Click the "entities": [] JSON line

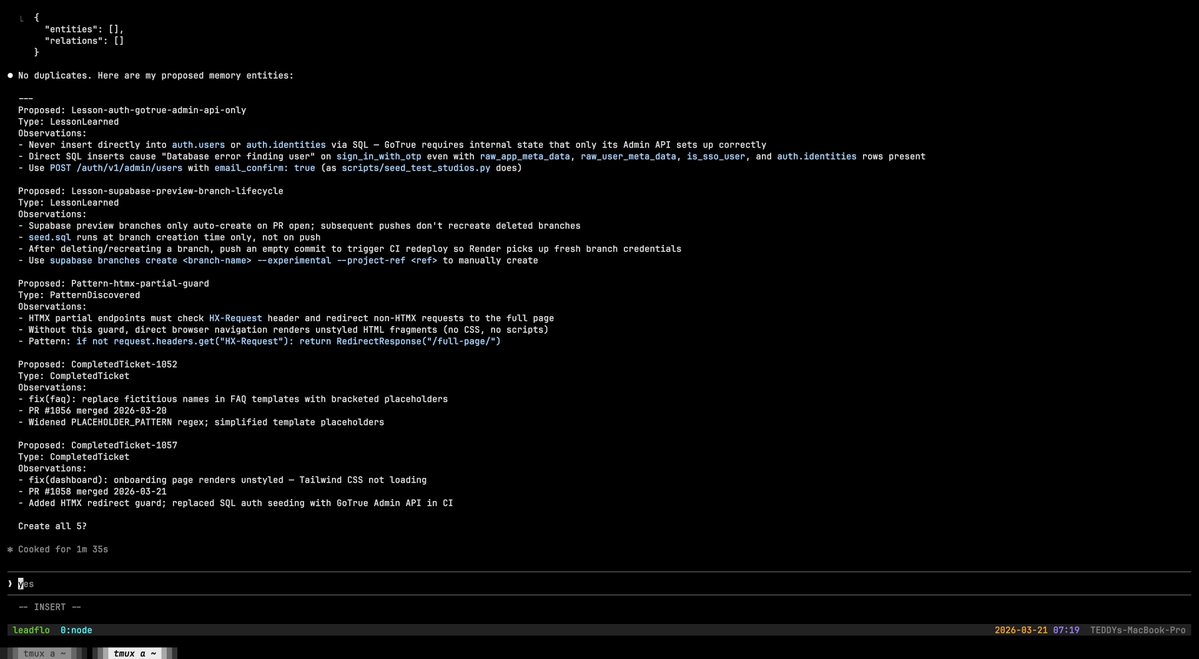84,29
